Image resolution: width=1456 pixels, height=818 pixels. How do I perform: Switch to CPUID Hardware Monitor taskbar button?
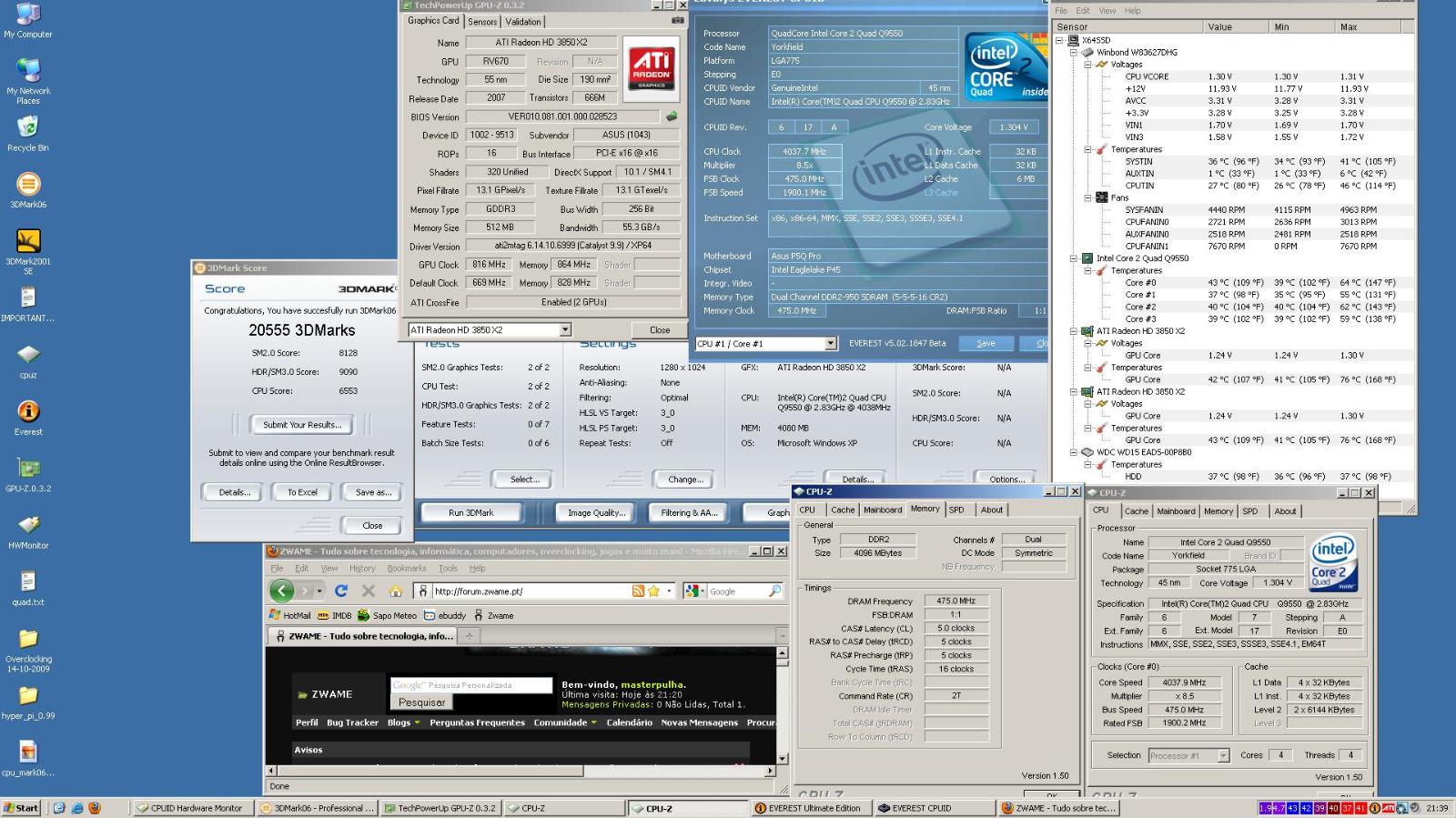pos(195,807)
